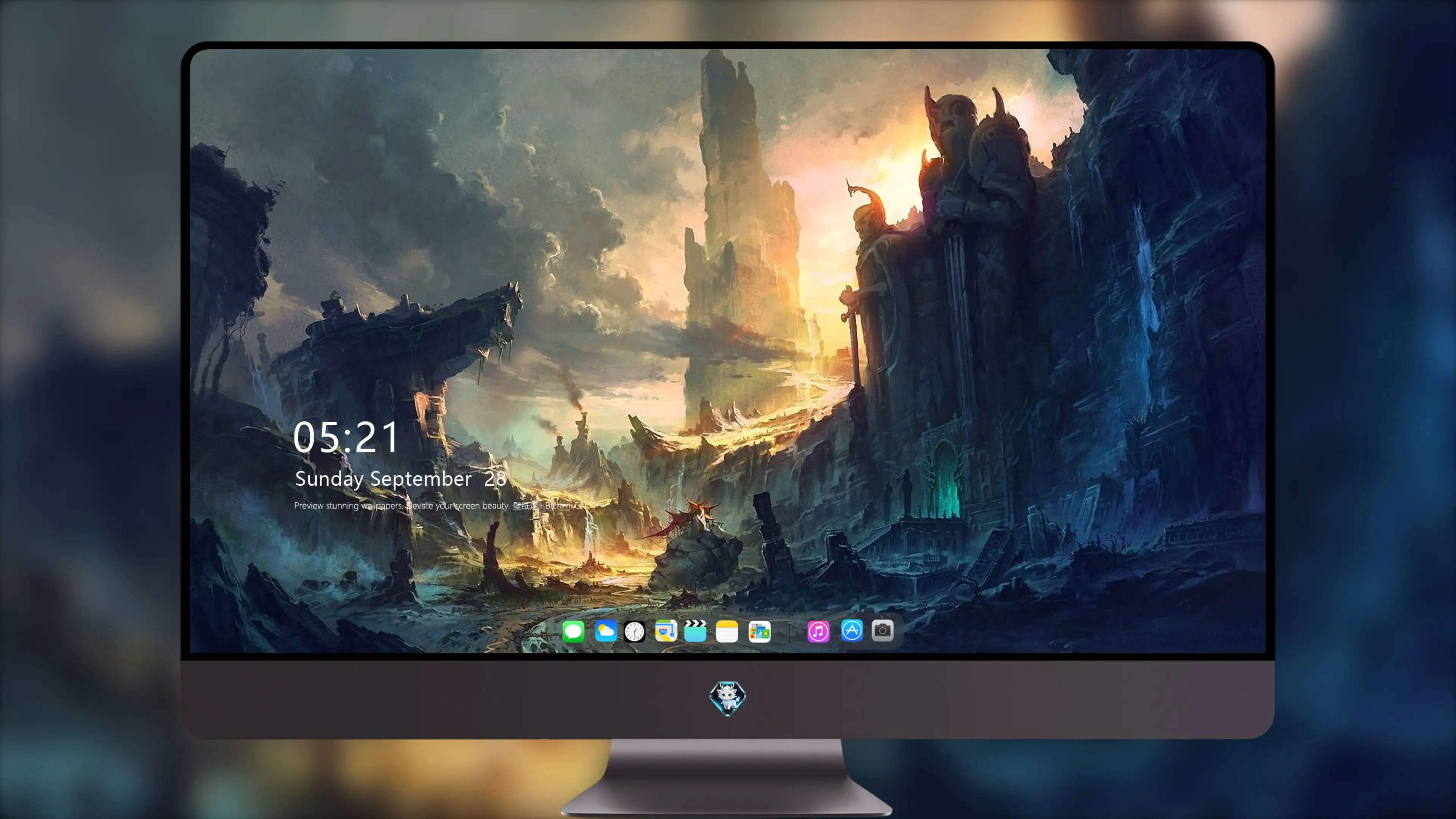Screen dimensions: 1456x819
Task: Open the Weather app icon
Action: click(x=606, y=631)
